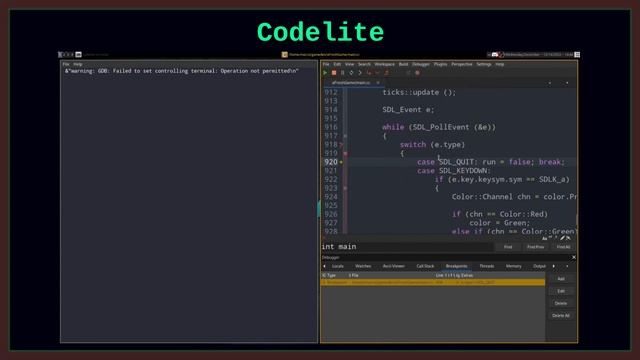Click the Pause debugger icon
This screenshot has height=360, width=640.
(342, 73)
